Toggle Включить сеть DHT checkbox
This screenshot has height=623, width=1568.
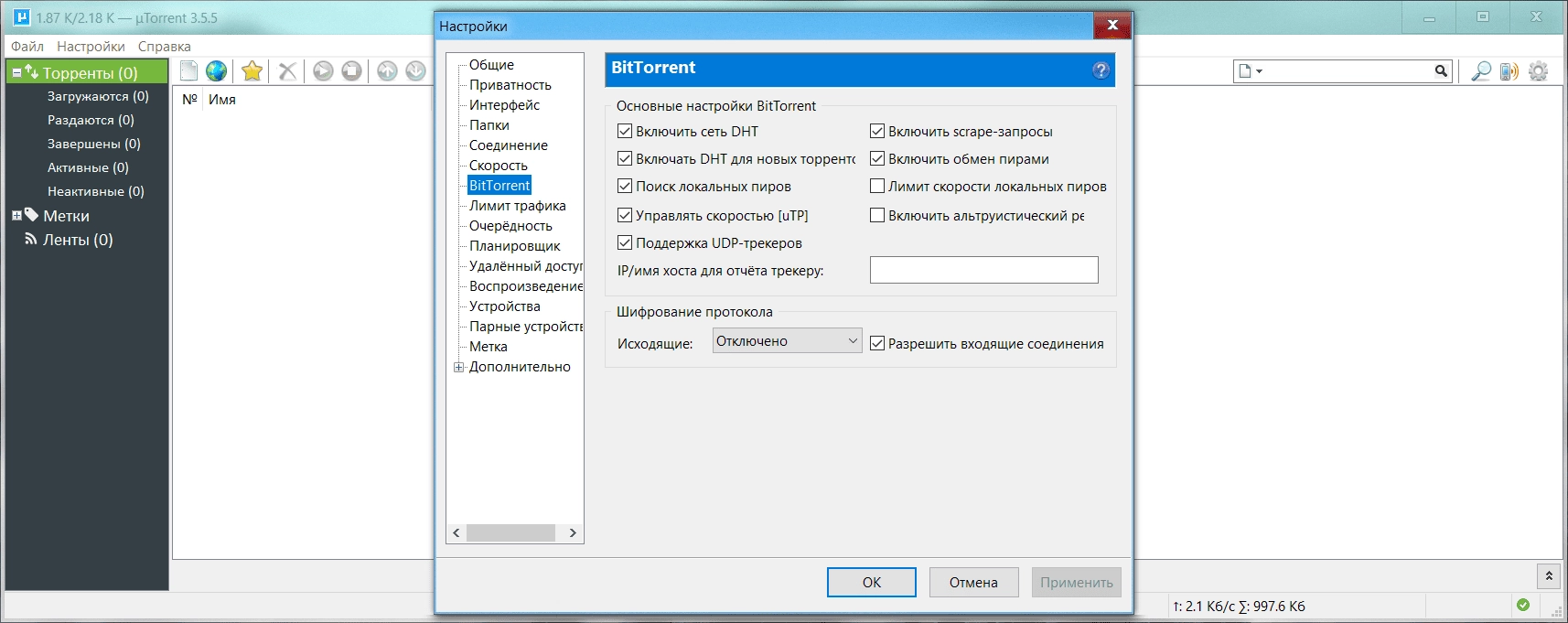(x=625, y=131)
